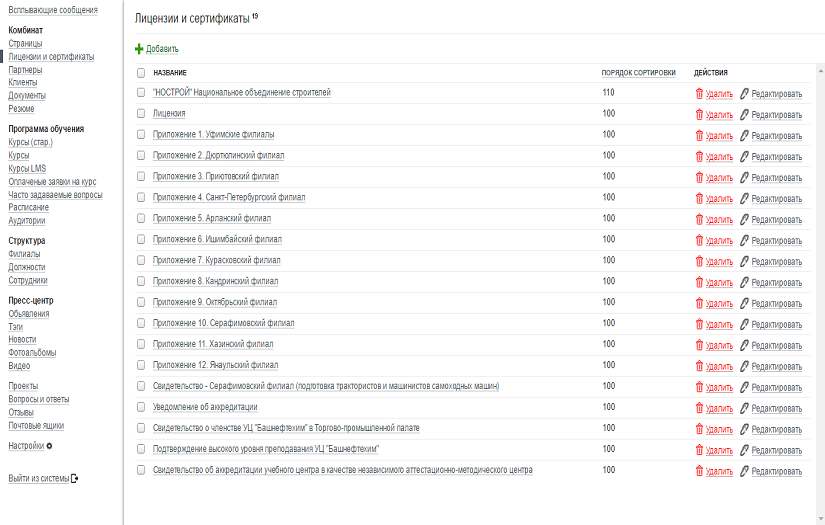
Task: Click the green plus Add icon
Action: point(139,48)
